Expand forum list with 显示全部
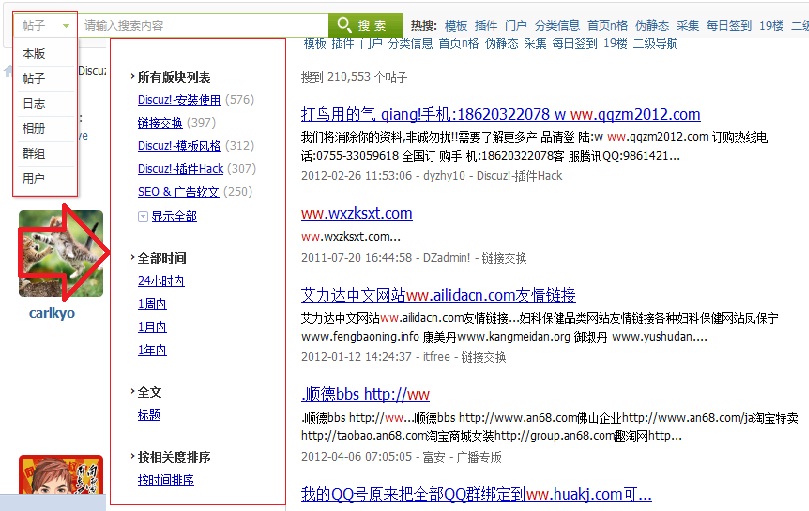 click(x=174, y=216)
